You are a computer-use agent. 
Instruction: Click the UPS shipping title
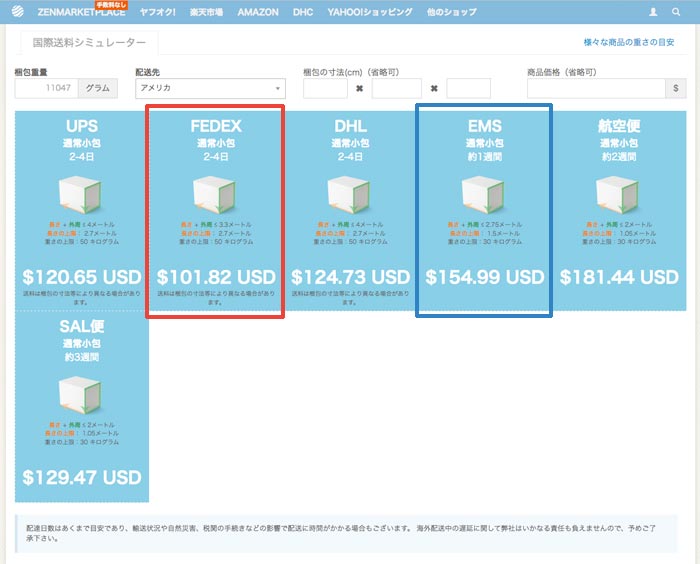click(82, 126)
